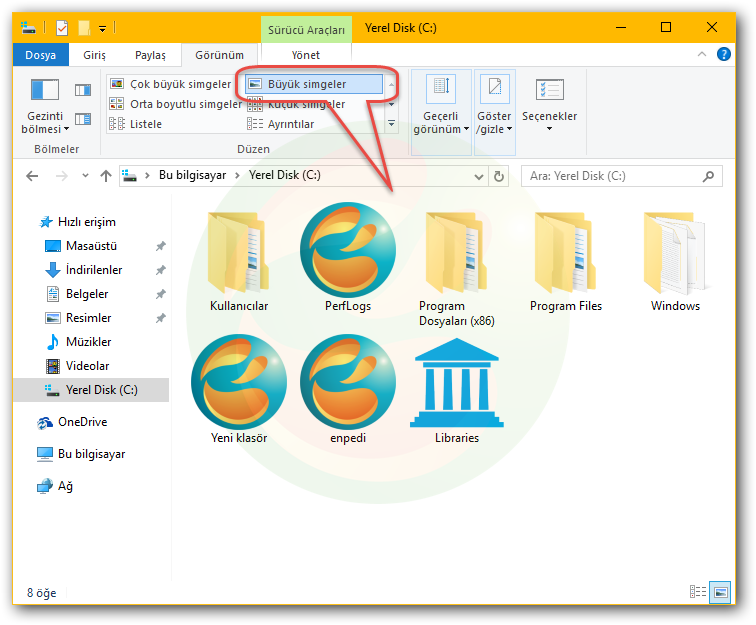This screenshot has width=756, height=625.
Task: Toggle pin for Masaüstü
Action: [161, 246]
